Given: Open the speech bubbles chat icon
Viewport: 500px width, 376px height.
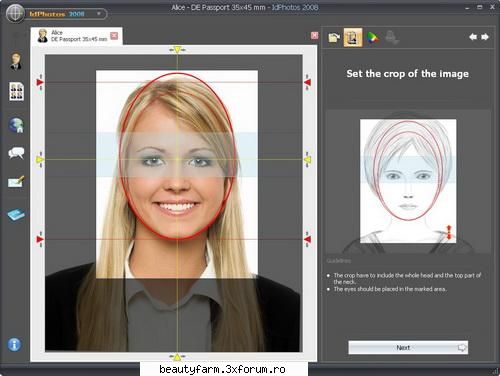Looking at the screenshot, I should (x=16, y=153).
